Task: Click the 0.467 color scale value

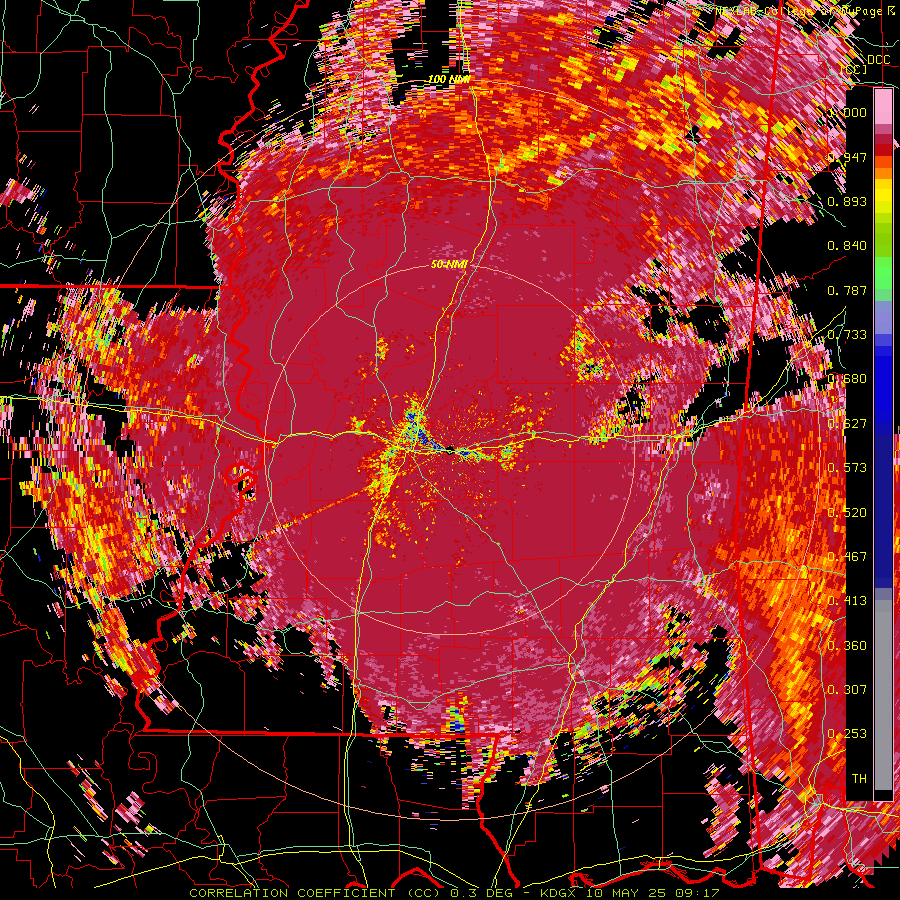Action: pos(847,557)
